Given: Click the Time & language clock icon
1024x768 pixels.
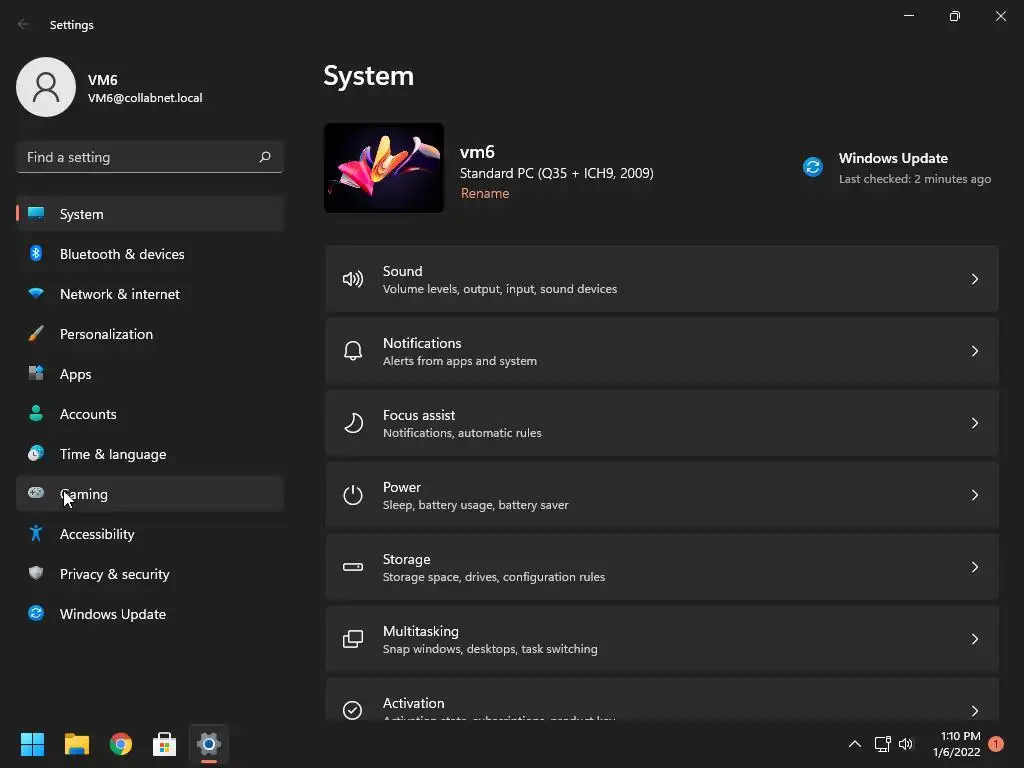Looking at the screenshot, I should coord(36,453).
